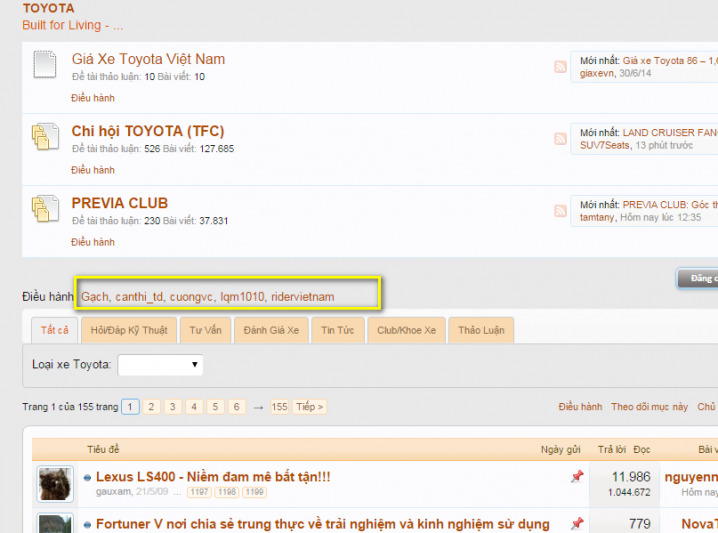
Task: Switch to the Thảo Luận tab
Action: [481, 330]
